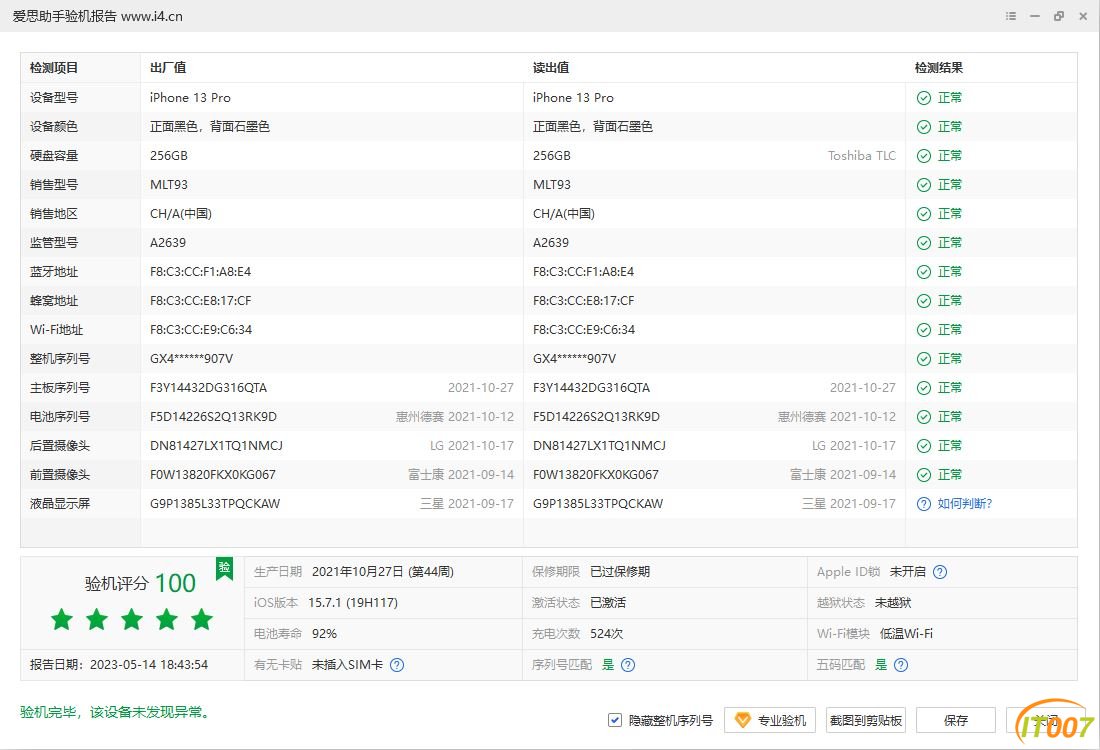The width and height of the screenshot is (1100, 750).
Task: Click the check icon in 前置摄像头 row
Action: pyautogui.click(x=924, y=475)
